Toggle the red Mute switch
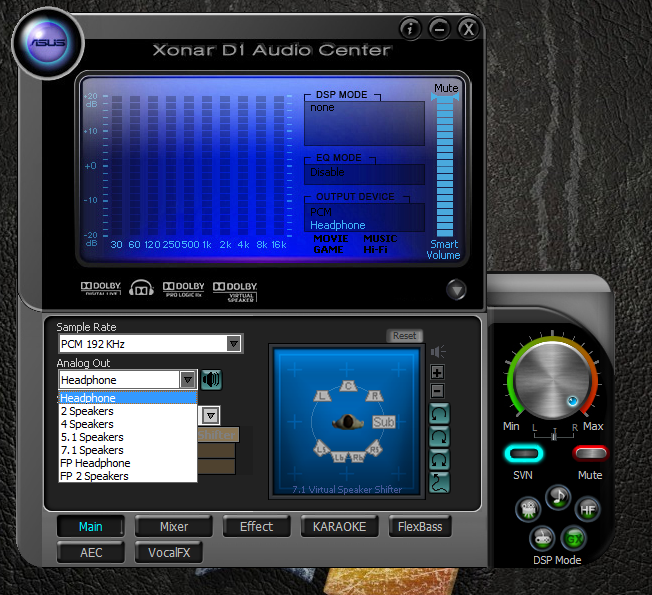 pyautogui.click(x=591, y=453)
